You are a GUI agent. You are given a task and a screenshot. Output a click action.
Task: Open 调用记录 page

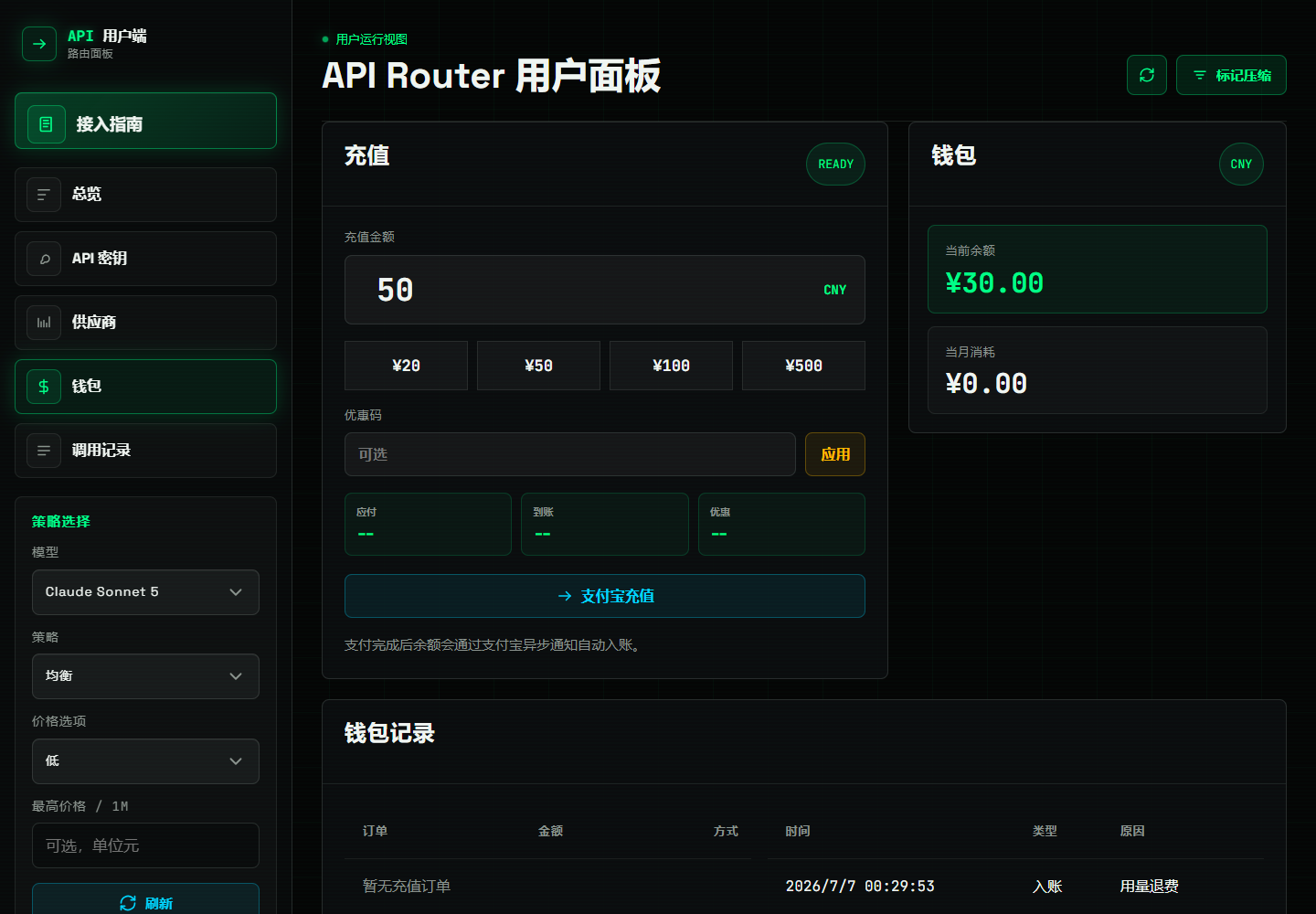(145, 451)
